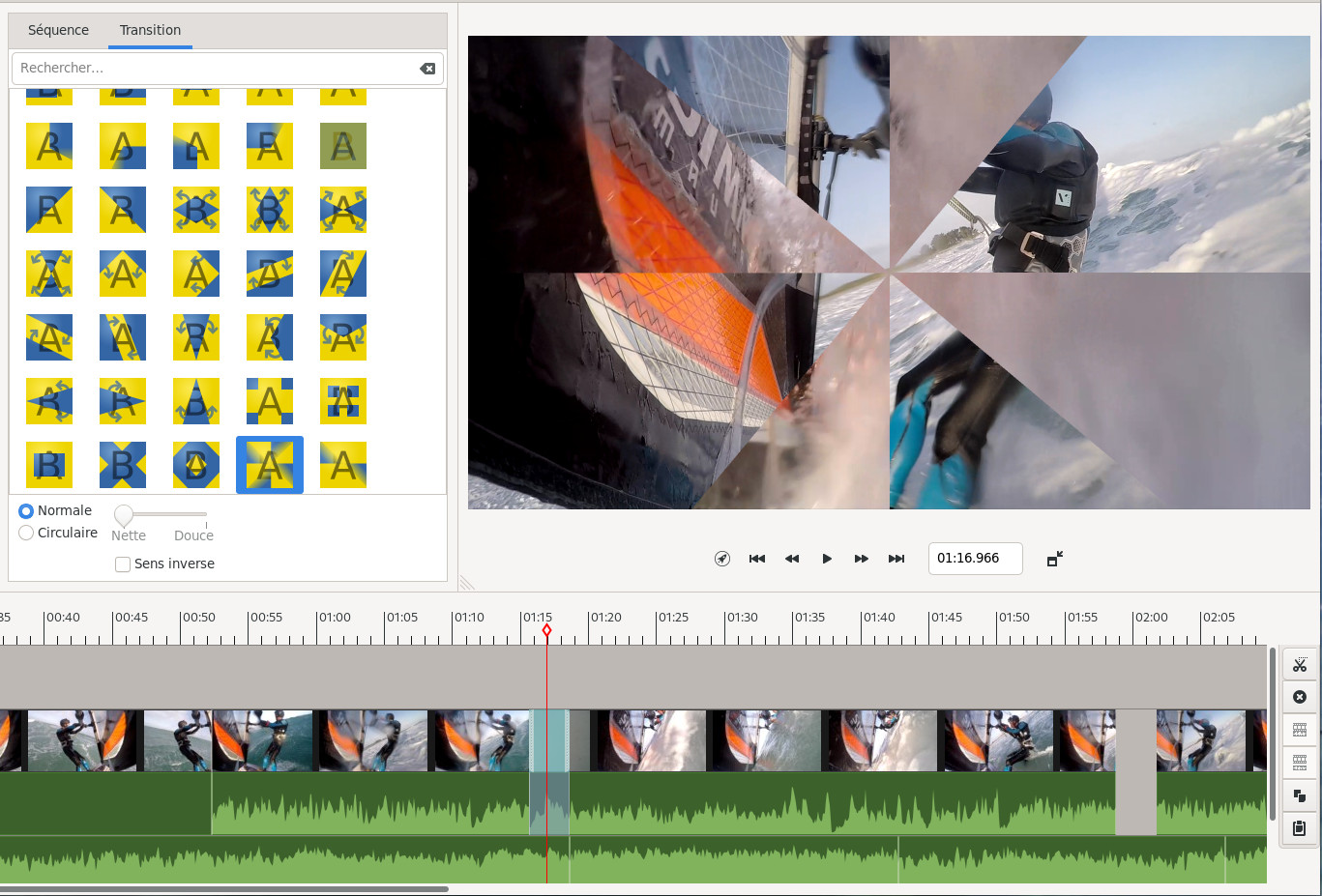Delete selected clip using the X icon
The height and width of the screenshot is (896, 1322).
point(1299,697)
